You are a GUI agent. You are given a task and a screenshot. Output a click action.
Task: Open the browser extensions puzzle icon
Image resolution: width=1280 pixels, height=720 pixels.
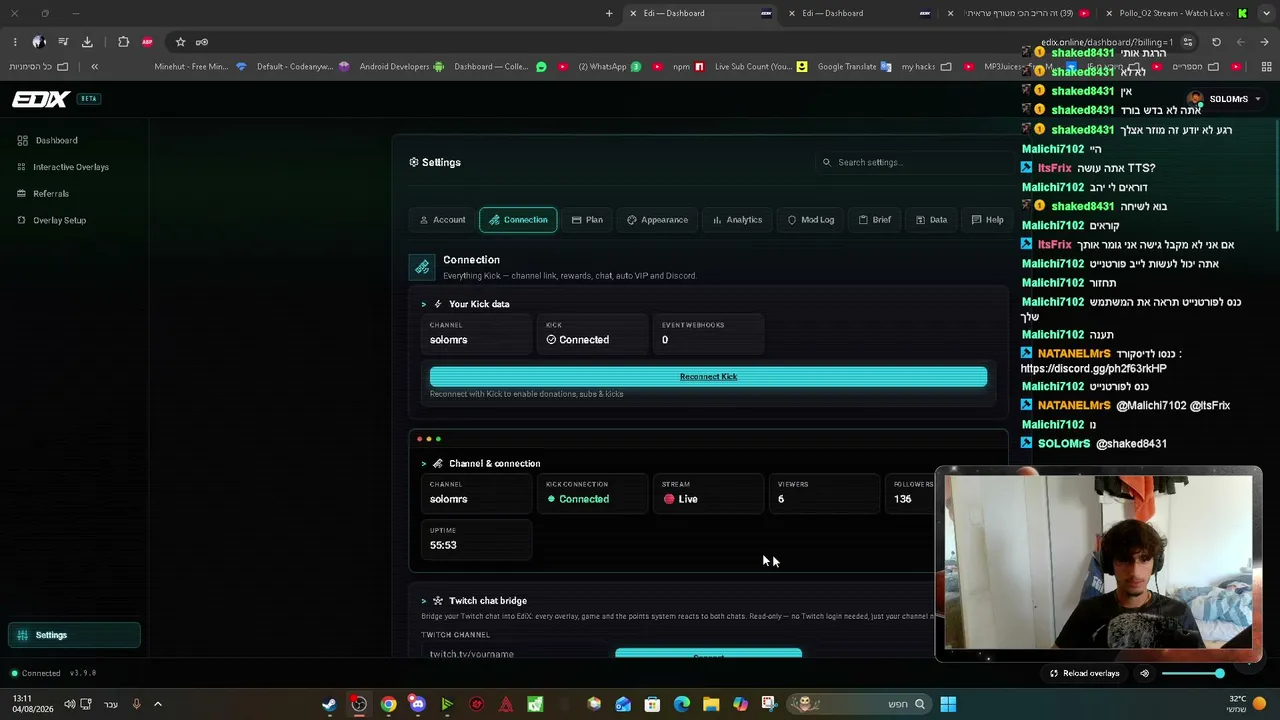point(123,42)
